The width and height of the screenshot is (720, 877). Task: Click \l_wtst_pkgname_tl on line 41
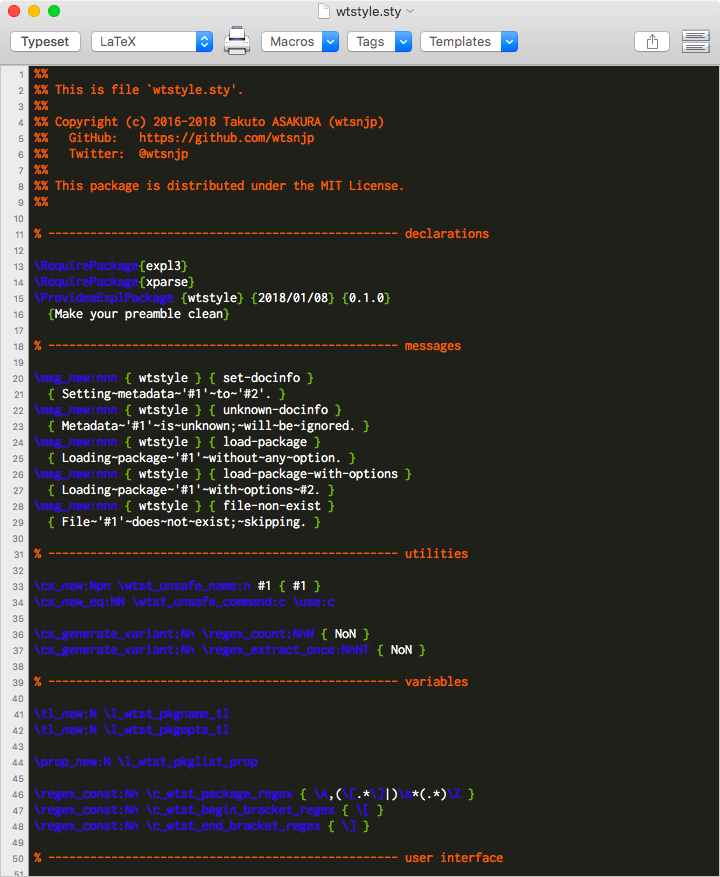pos(167,714)
